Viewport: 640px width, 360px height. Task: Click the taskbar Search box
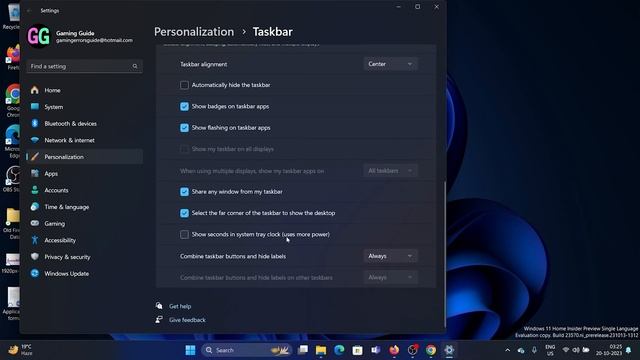pyautogui.click(x=246, y=350)
